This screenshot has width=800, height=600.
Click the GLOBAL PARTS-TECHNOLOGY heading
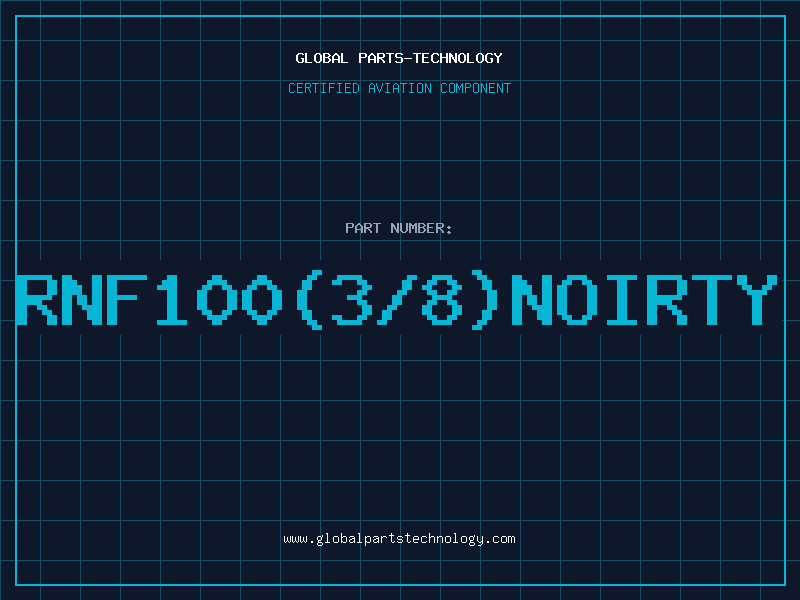click(x=399, y=58)
